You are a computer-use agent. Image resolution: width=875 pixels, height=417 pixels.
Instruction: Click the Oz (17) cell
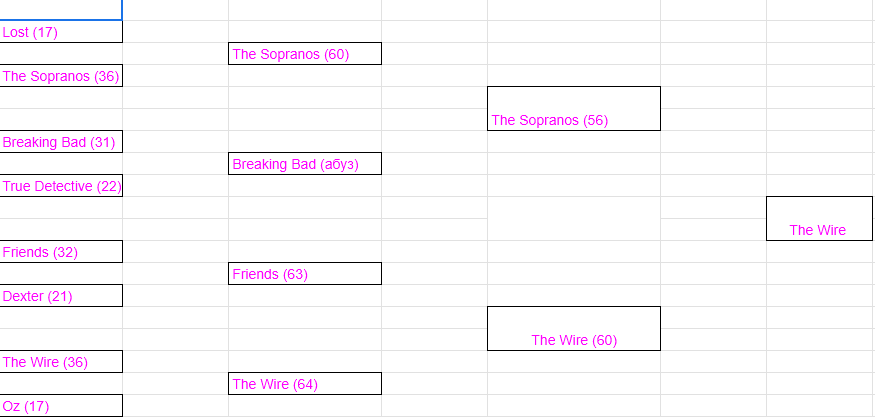click(61, 406)
